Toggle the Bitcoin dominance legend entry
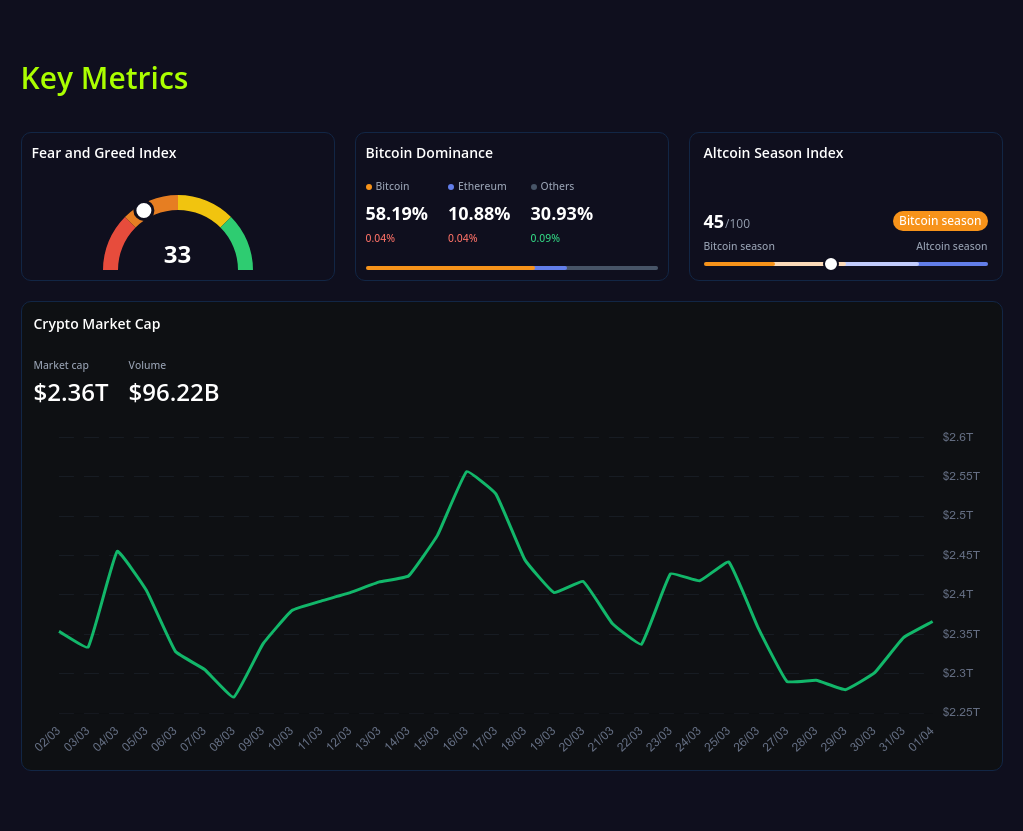The height and width of the screenshot is (831, 1023). [386, 186]
